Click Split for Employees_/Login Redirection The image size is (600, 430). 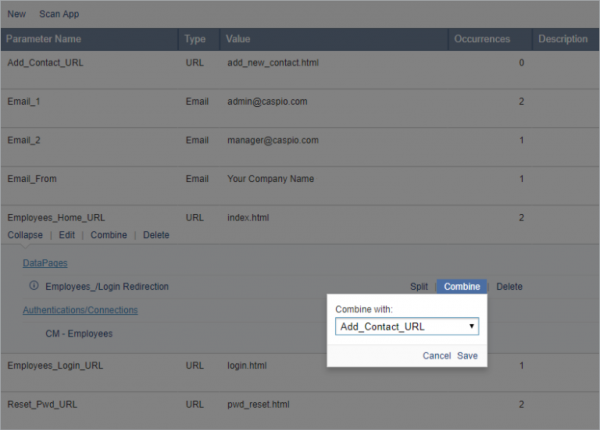(419, 286)
